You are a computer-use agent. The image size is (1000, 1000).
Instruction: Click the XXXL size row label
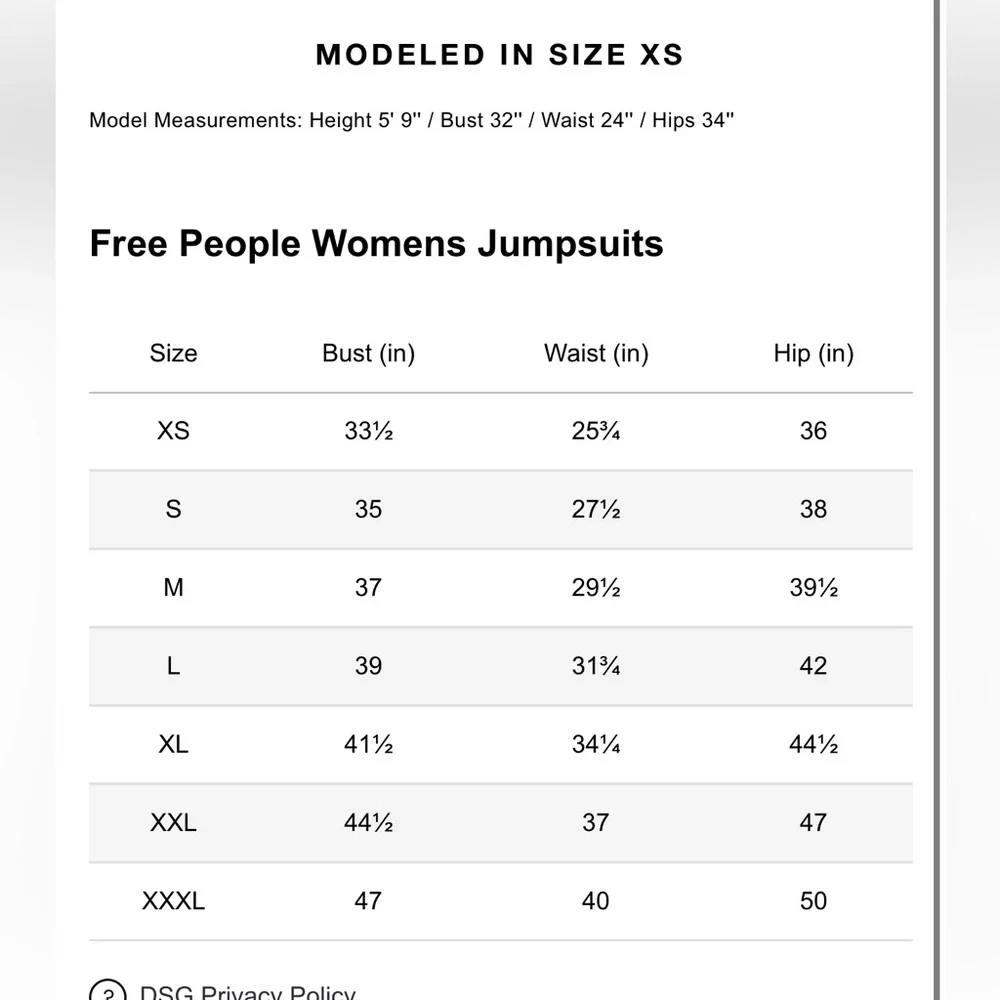click(x=173, y=902)
